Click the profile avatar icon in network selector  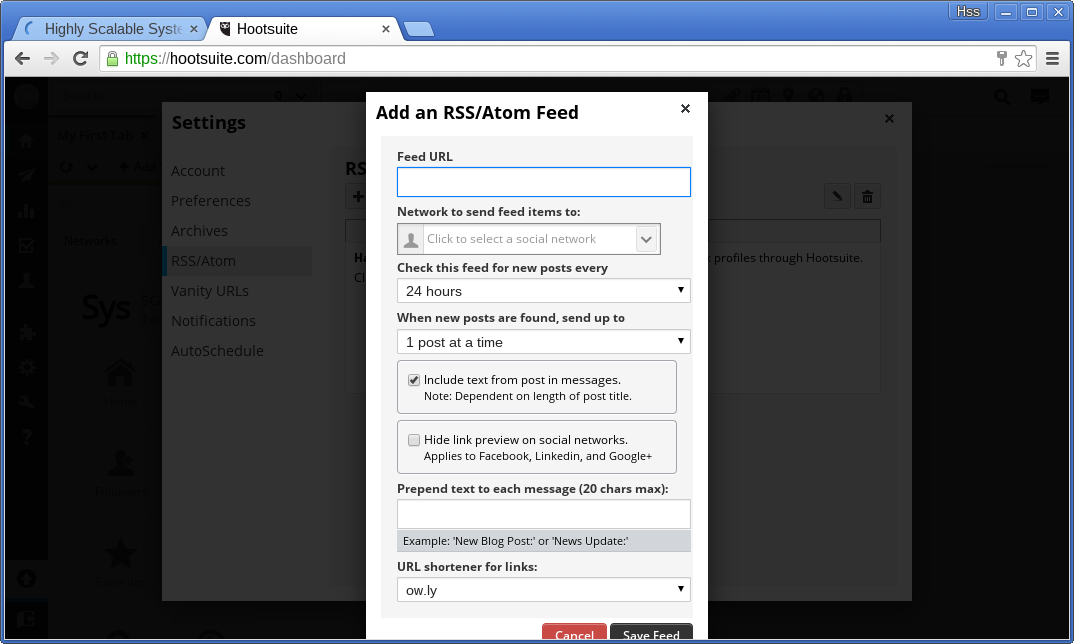tap(411, 239)
